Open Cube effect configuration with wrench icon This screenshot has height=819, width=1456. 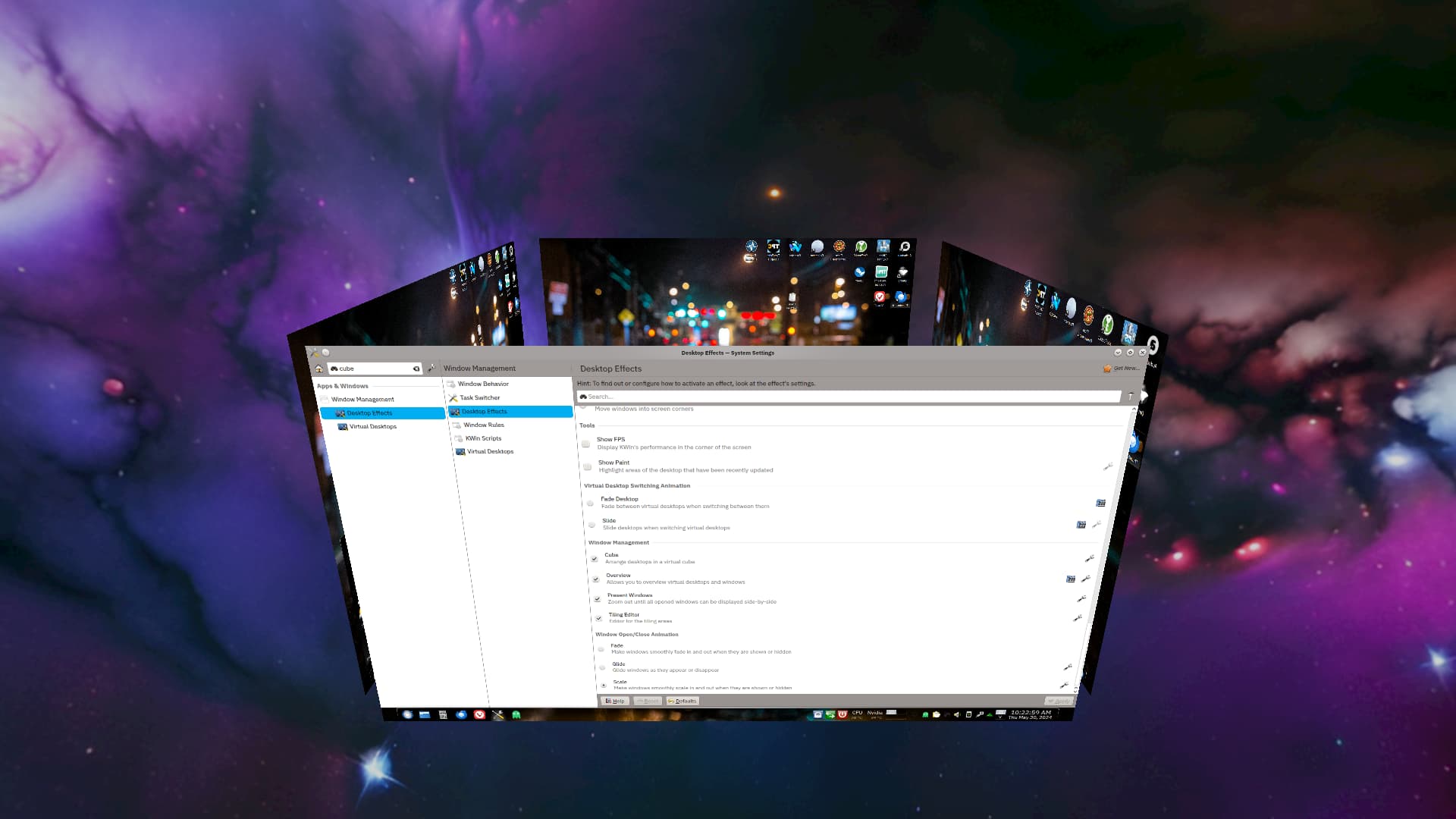1089,558
